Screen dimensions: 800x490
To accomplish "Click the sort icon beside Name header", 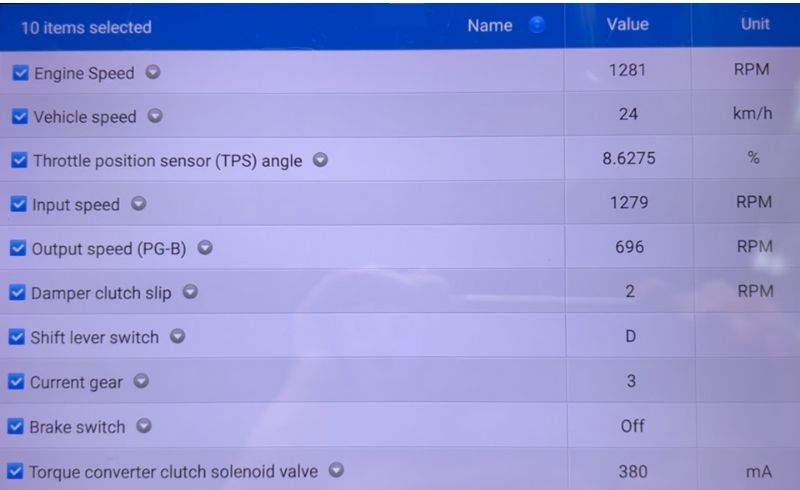I will [537, 26].
